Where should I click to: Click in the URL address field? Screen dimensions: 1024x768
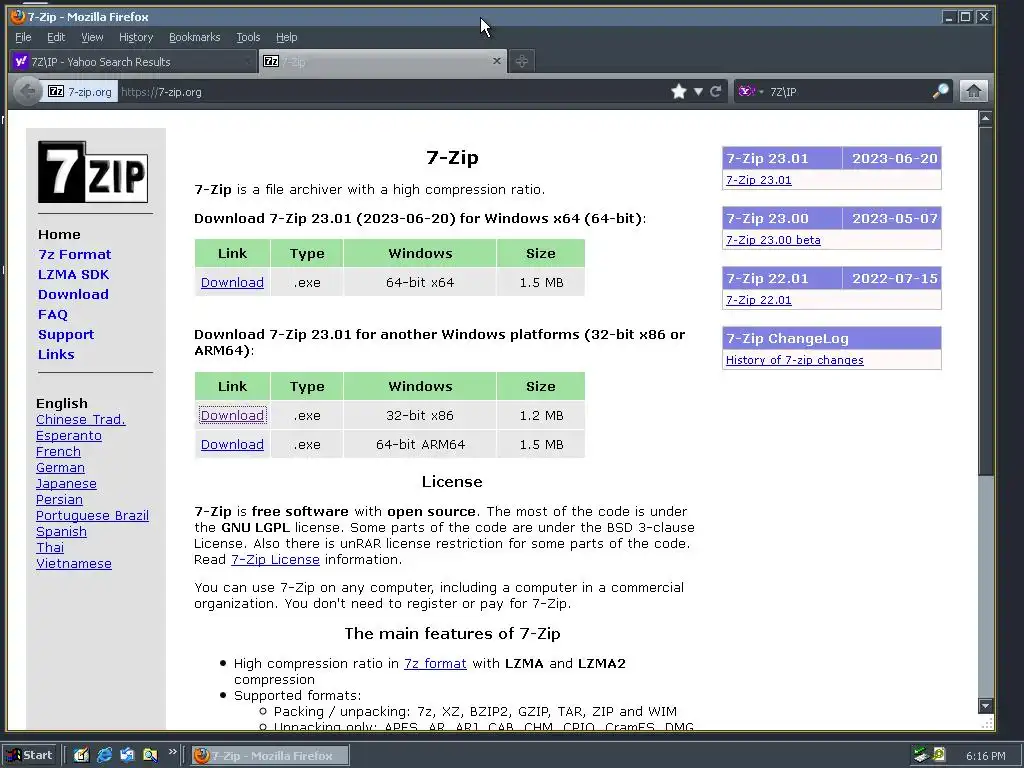392,91
